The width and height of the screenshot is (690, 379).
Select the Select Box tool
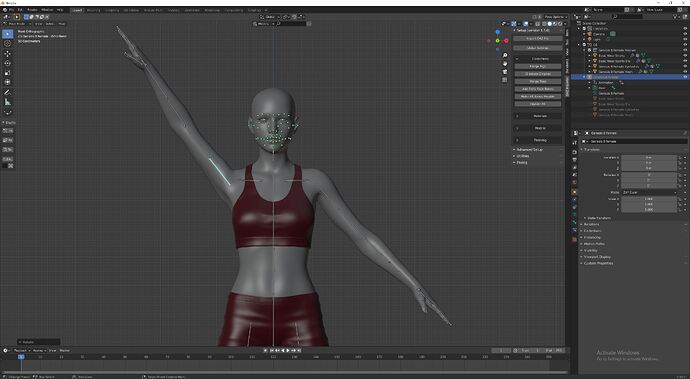click(7, 34)
